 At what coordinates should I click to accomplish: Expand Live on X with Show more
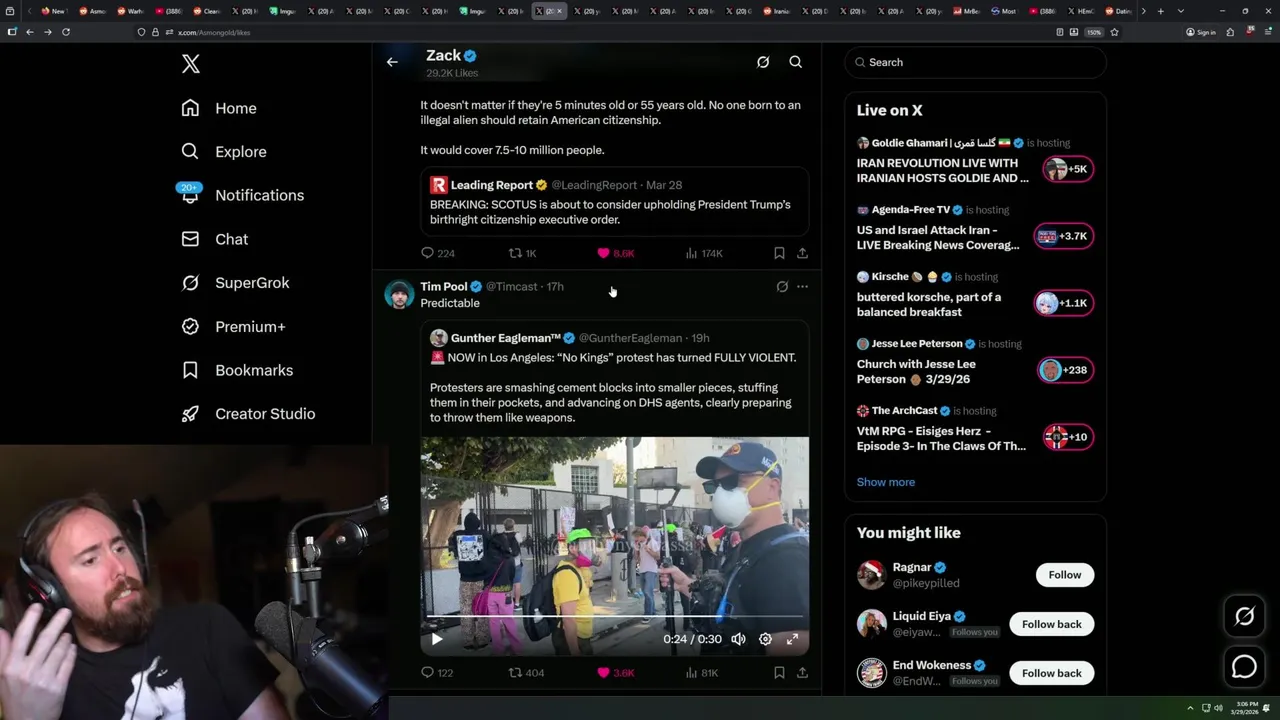tap(885, 482)
